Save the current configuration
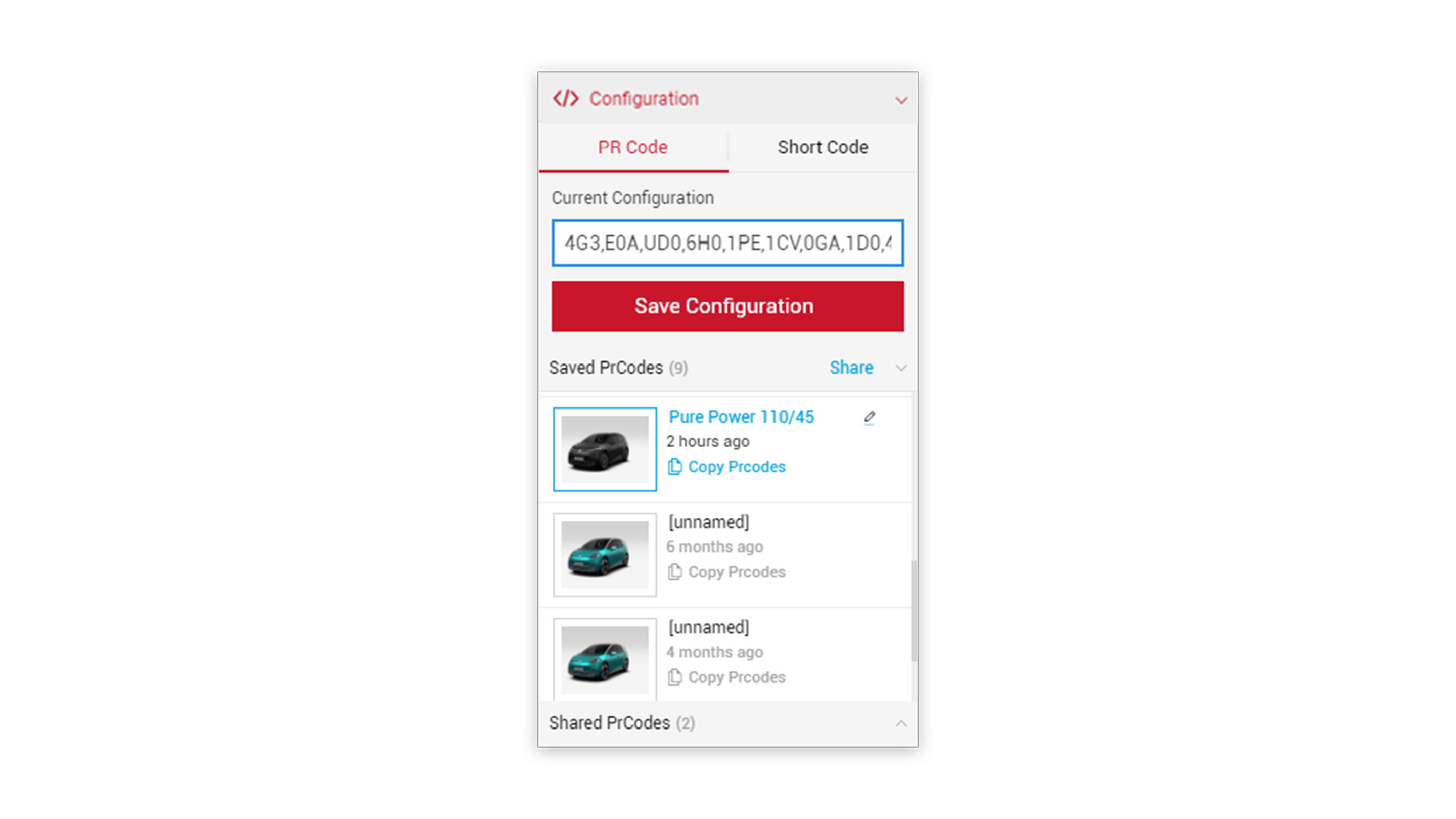Viewport: 1456px width, 819px height. [x=727, y=306]
